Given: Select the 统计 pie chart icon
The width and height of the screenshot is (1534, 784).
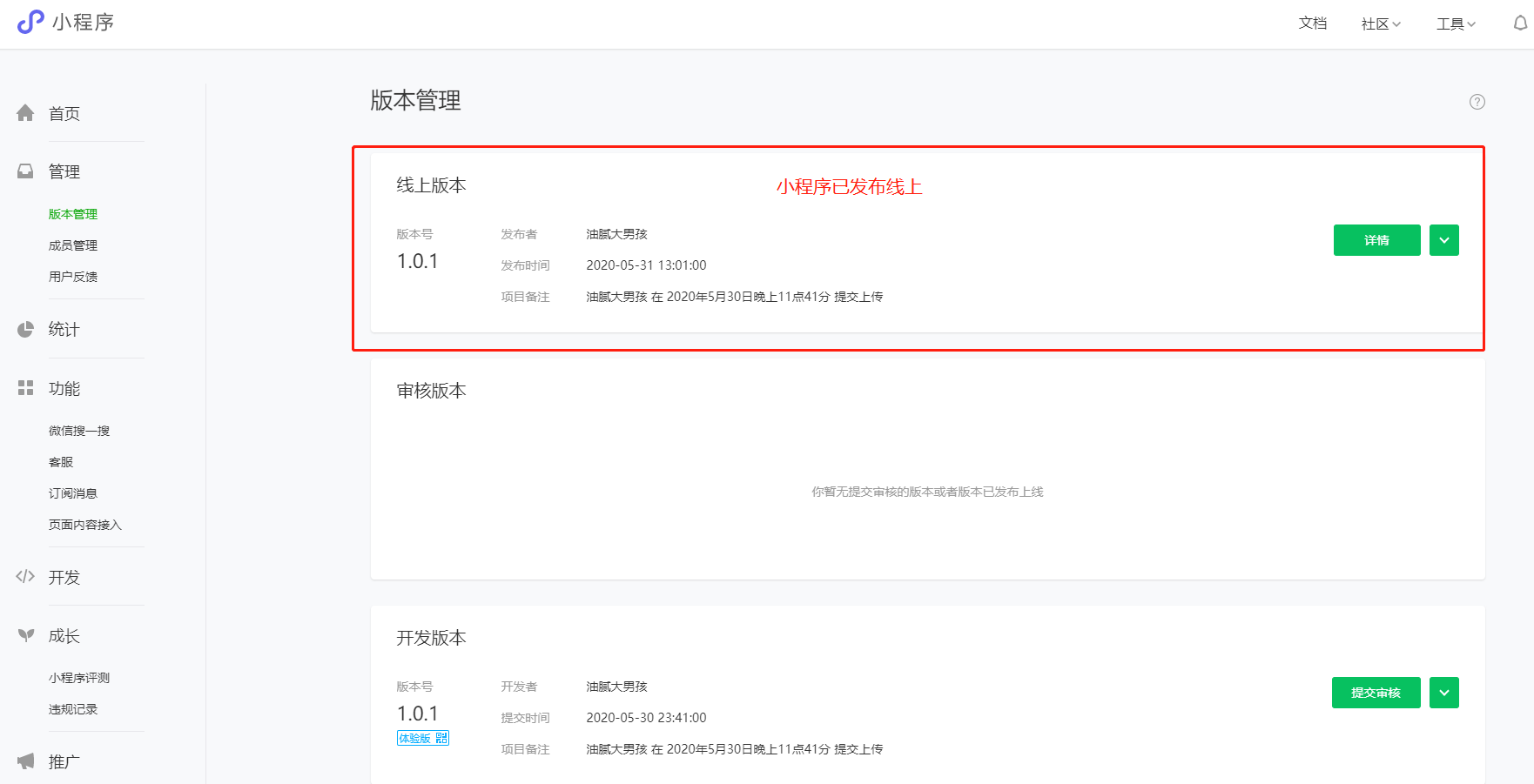Looking at the screenshot, I should pyautogui.click(x=24, y=329).
